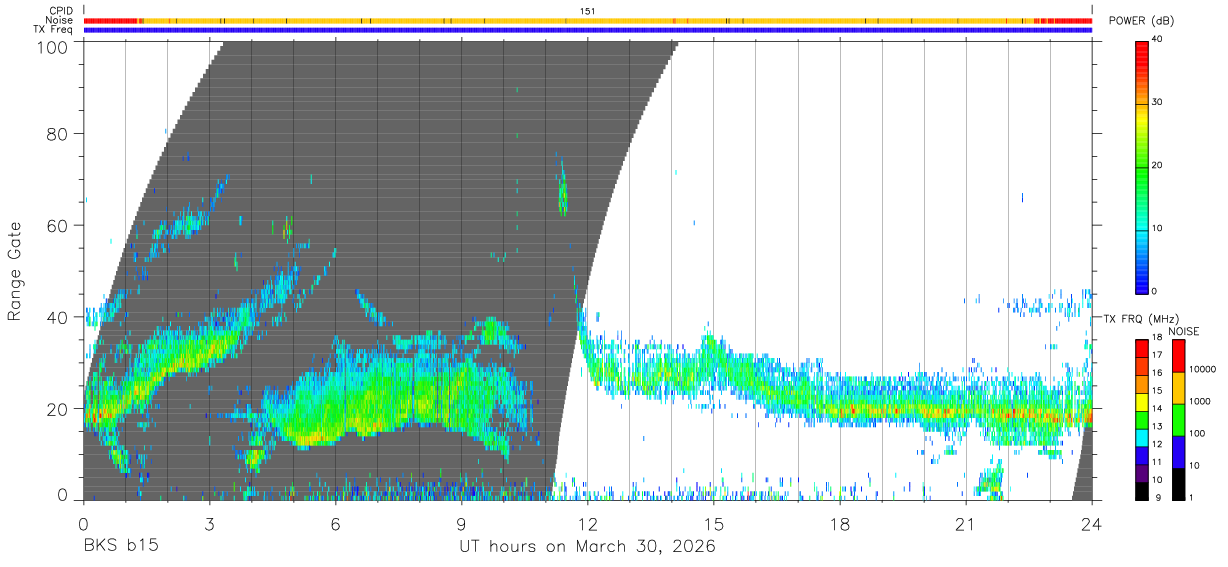Click the x-axis tick label '24'
Image resolution: width=1228 pixels, height=567 pixels.
coord(1092,524)
